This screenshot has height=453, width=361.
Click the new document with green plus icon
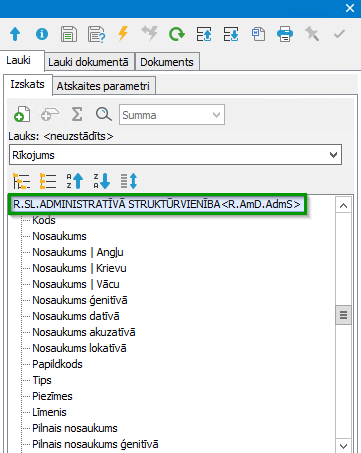click(22, 114)
